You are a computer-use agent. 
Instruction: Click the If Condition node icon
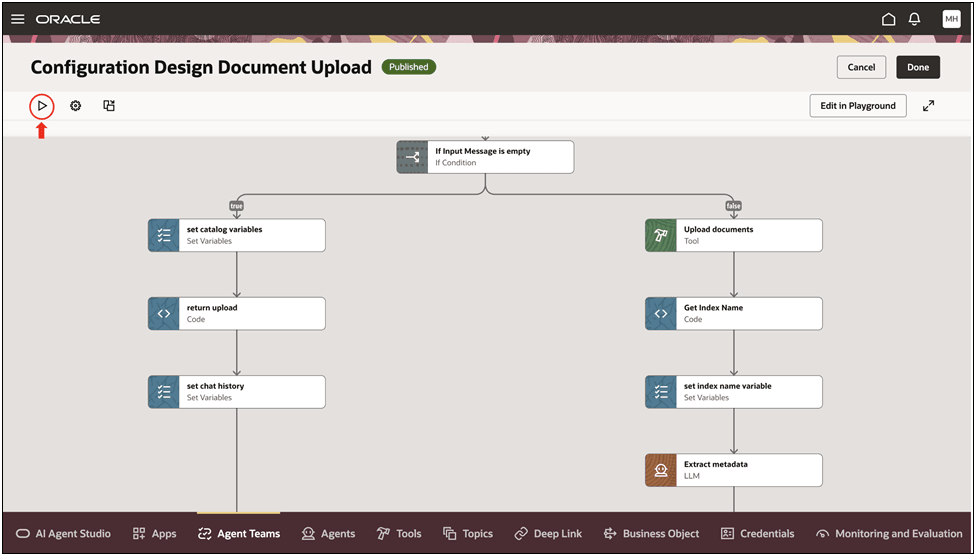pos(412,157)
